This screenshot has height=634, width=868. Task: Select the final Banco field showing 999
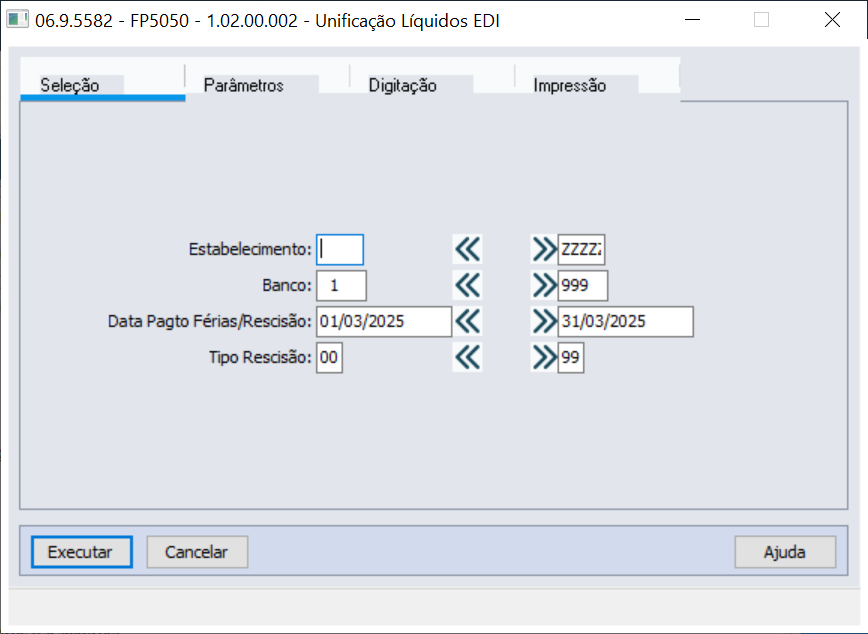[x=583, y=286]
